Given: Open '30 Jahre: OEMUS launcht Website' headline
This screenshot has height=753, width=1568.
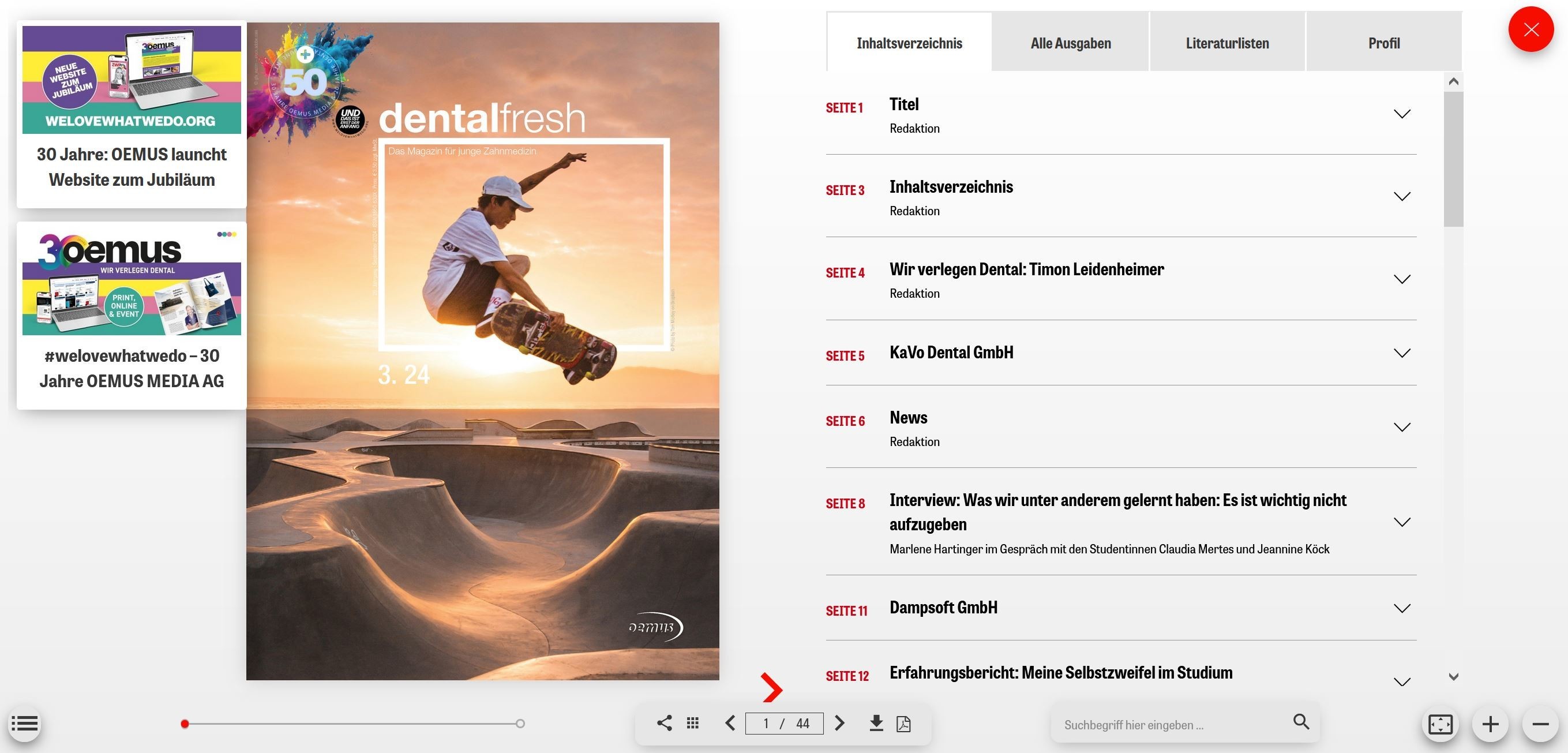Looking at the screenshot, I should [x=132, y=167].
